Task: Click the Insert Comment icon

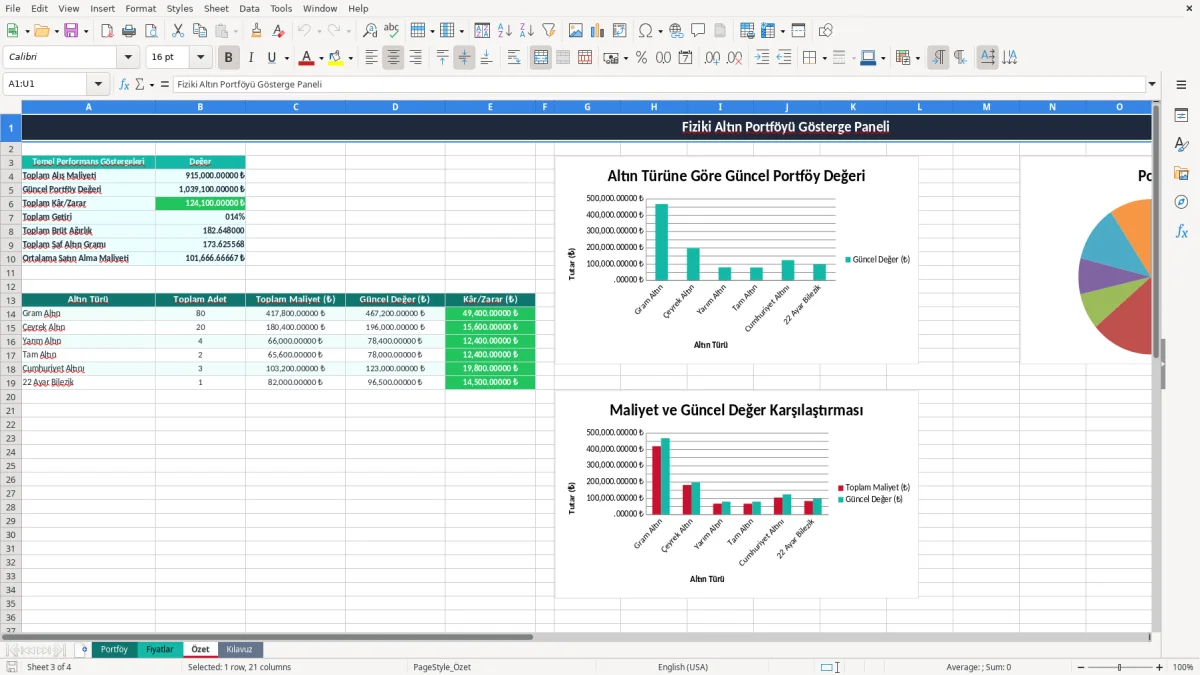Action: point(698,31)
